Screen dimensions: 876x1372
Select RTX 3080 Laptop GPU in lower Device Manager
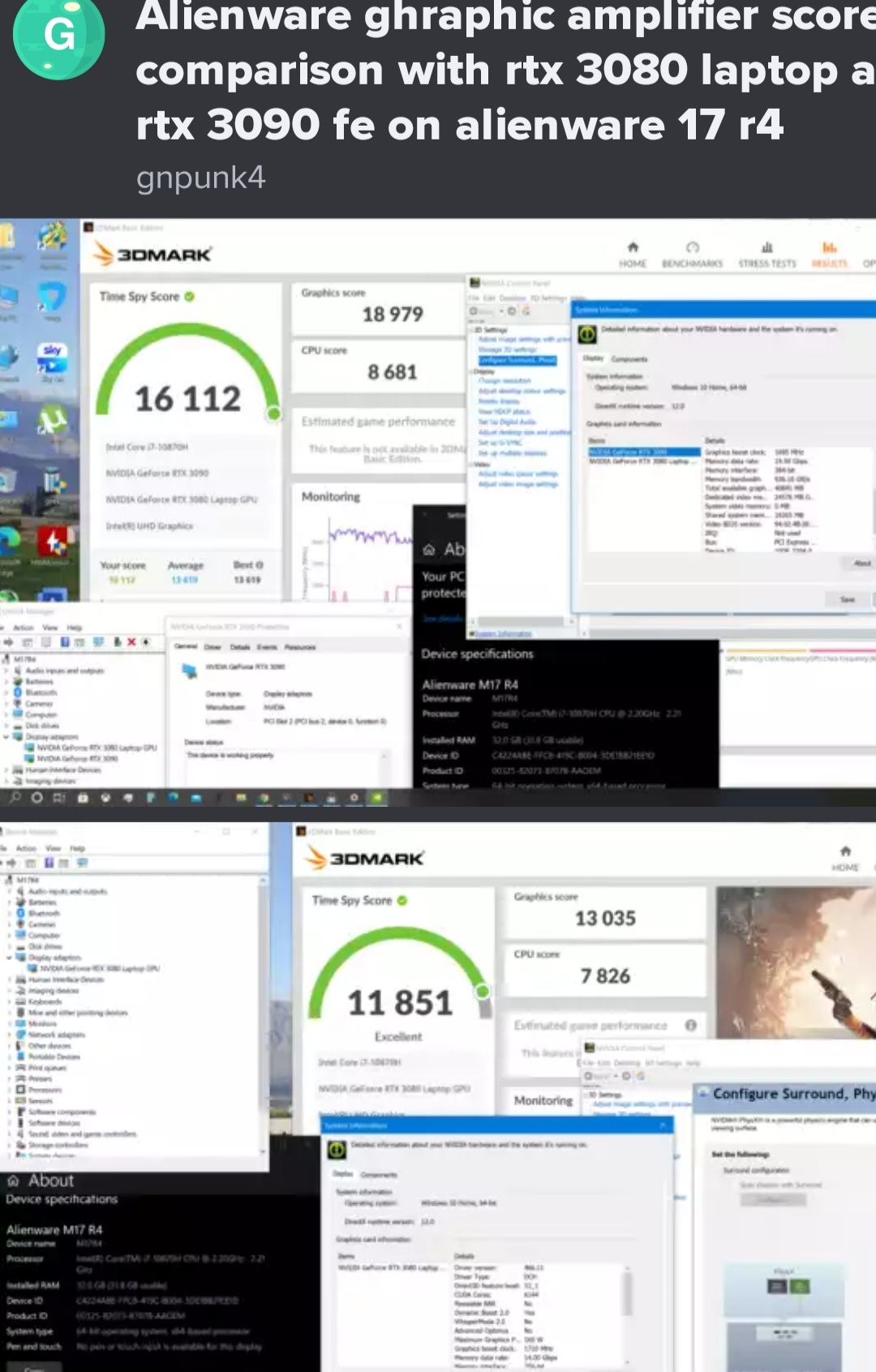94,968
